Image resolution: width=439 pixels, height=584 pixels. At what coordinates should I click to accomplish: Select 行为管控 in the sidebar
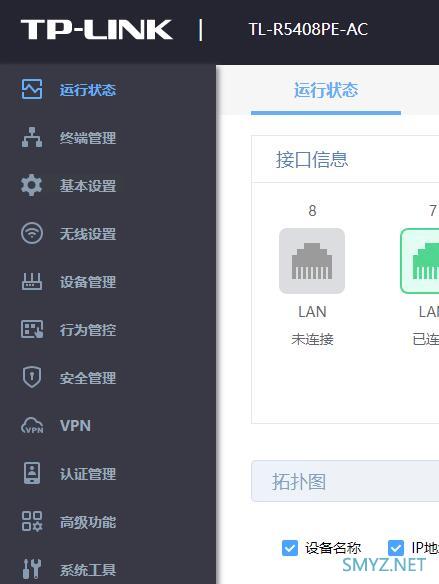(x=88, y=330)
